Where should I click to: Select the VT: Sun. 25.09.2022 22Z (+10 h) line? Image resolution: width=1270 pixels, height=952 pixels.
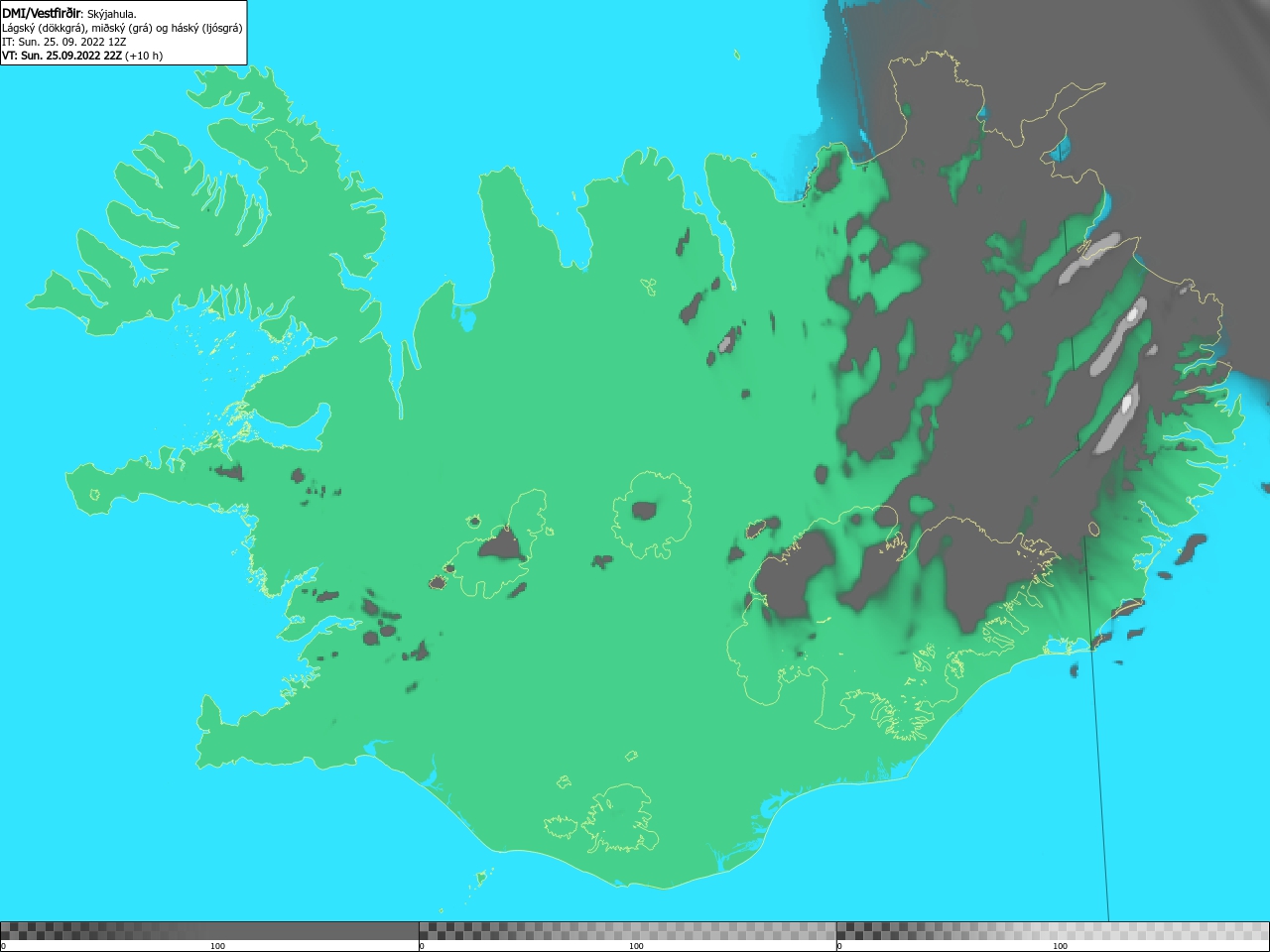pos(82,56)
